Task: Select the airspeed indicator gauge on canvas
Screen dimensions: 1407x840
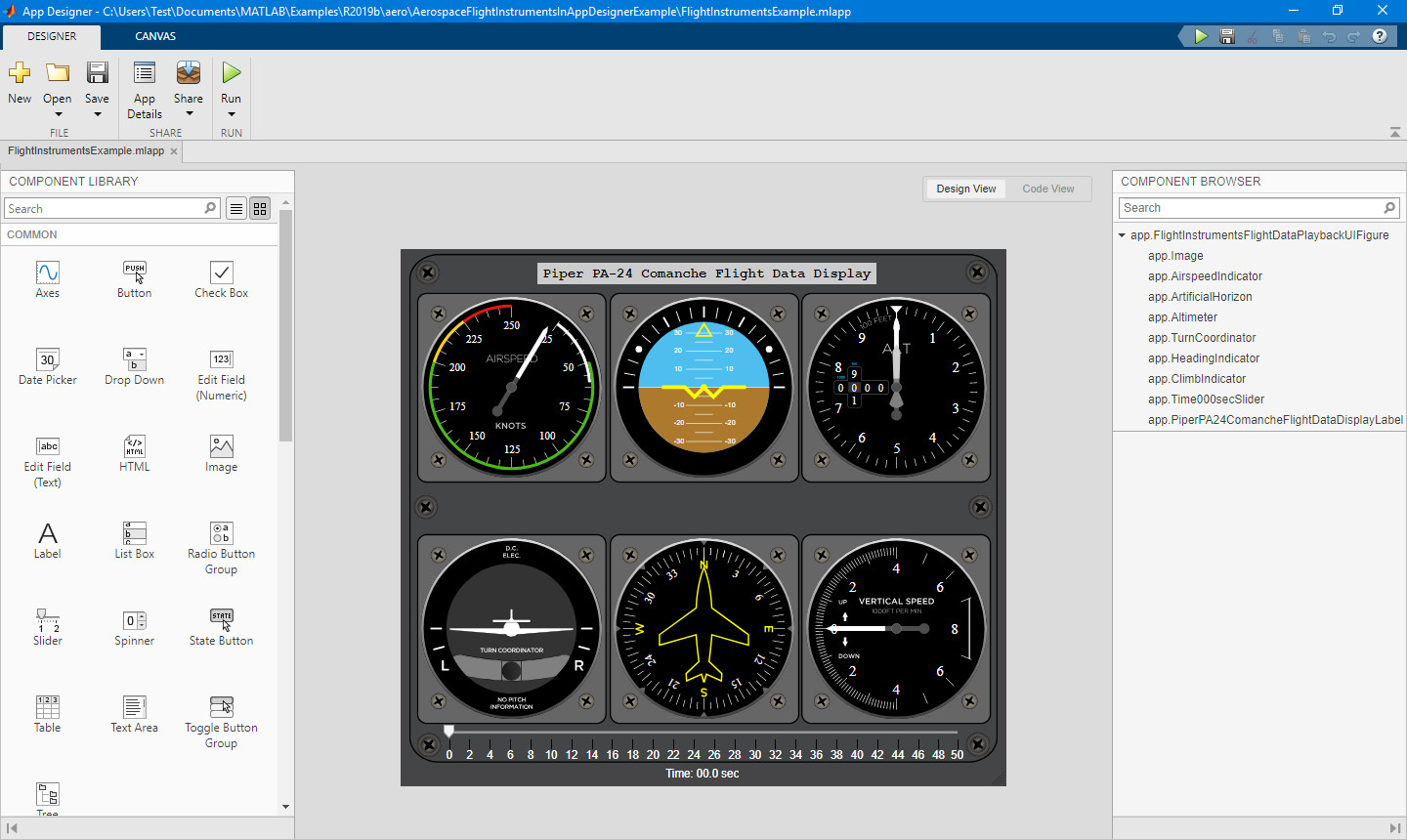Action: click(511, 388)
